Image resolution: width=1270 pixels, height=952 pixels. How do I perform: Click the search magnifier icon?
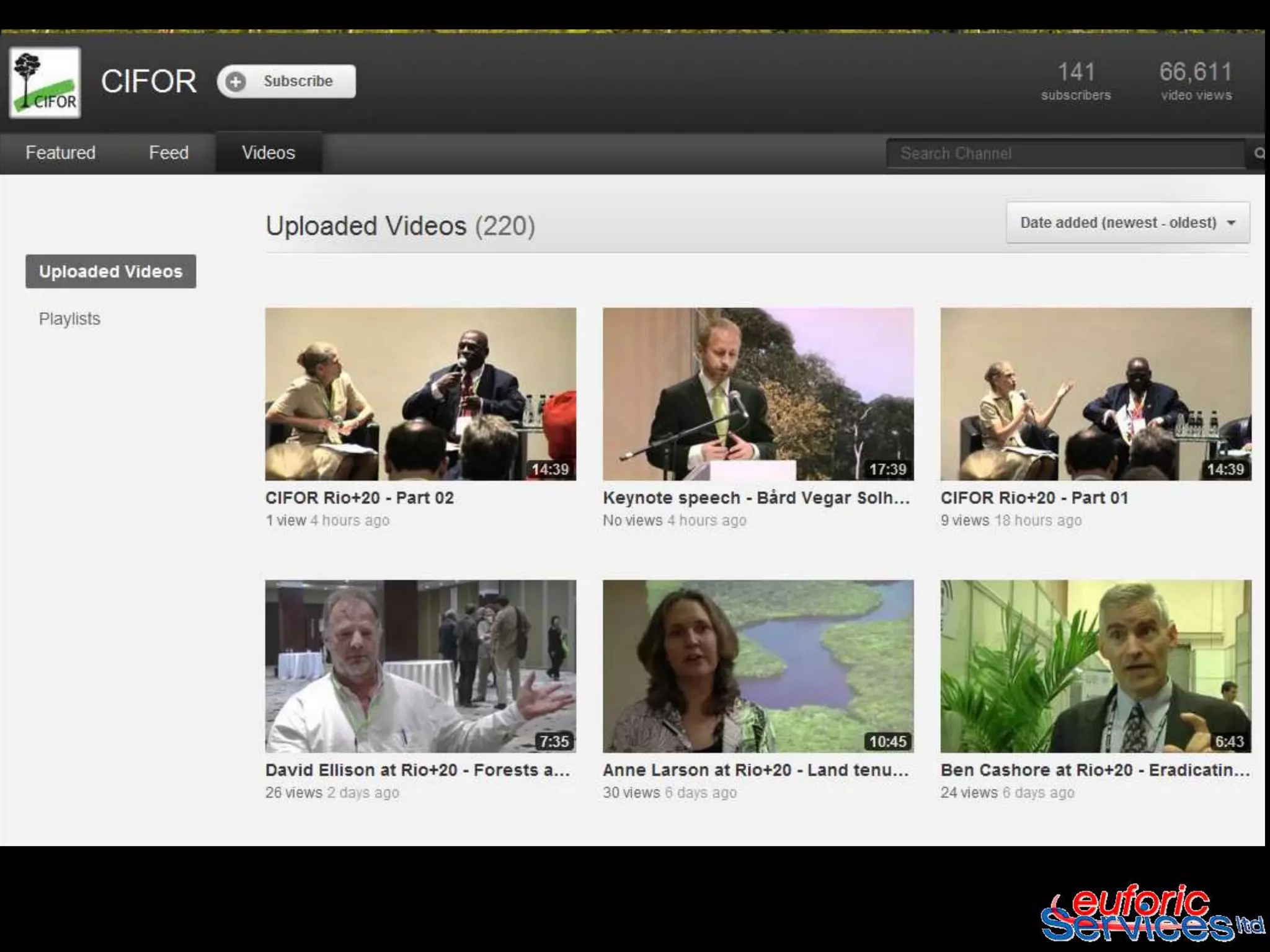tap(1259, 153)
